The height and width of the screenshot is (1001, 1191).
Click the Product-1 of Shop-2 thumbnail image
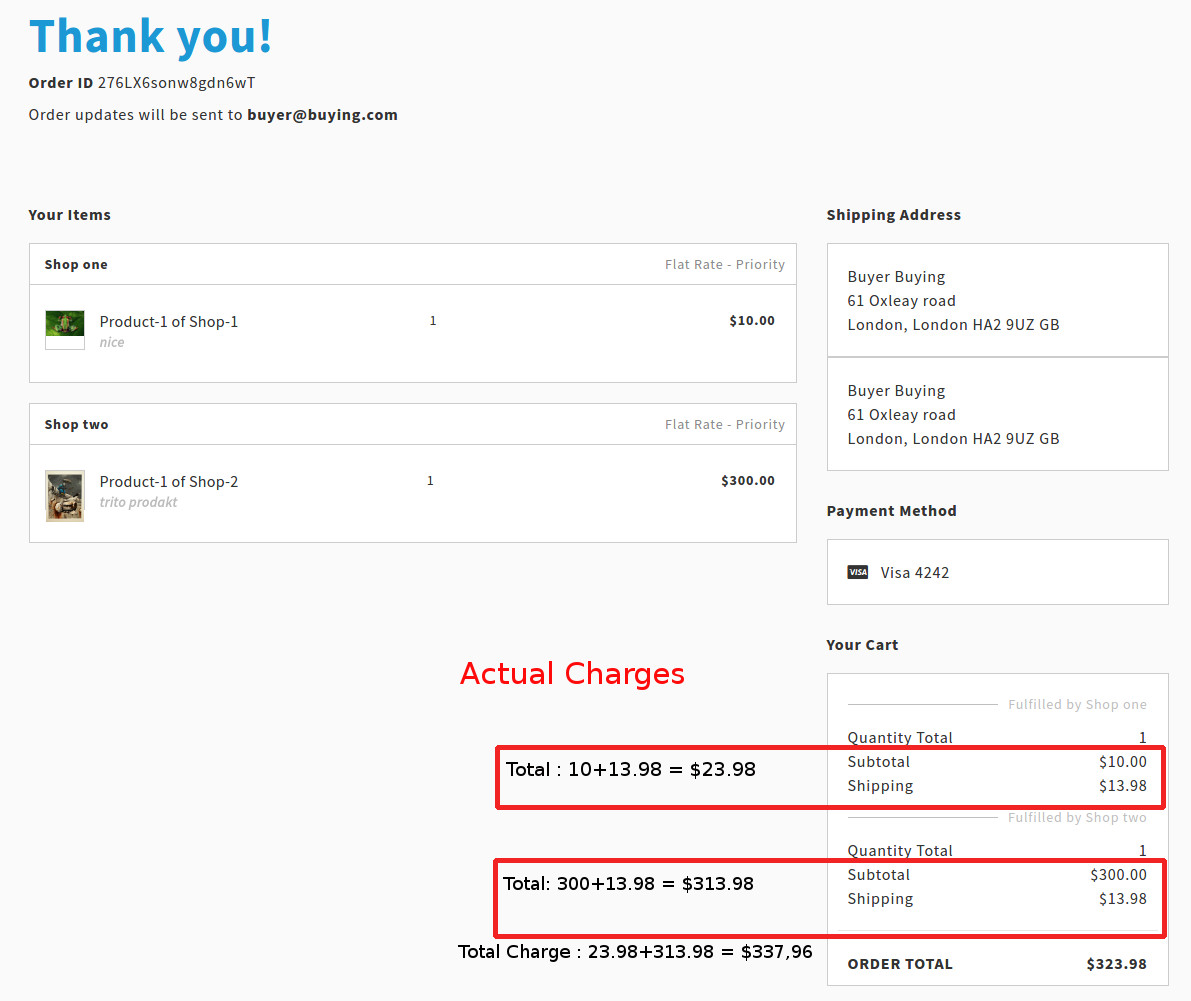(65, 496)
